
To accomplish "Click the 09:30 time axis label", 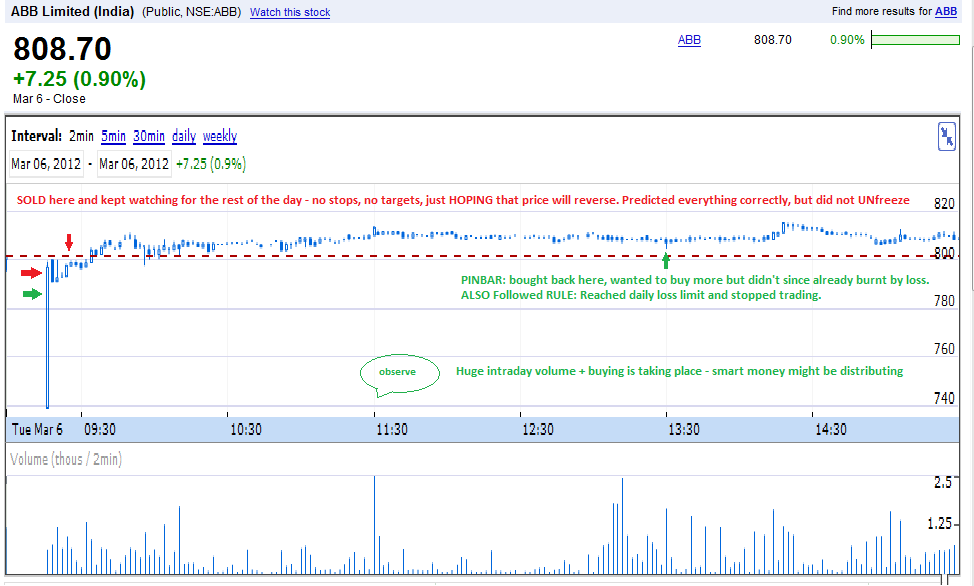I will click(100, 429).
